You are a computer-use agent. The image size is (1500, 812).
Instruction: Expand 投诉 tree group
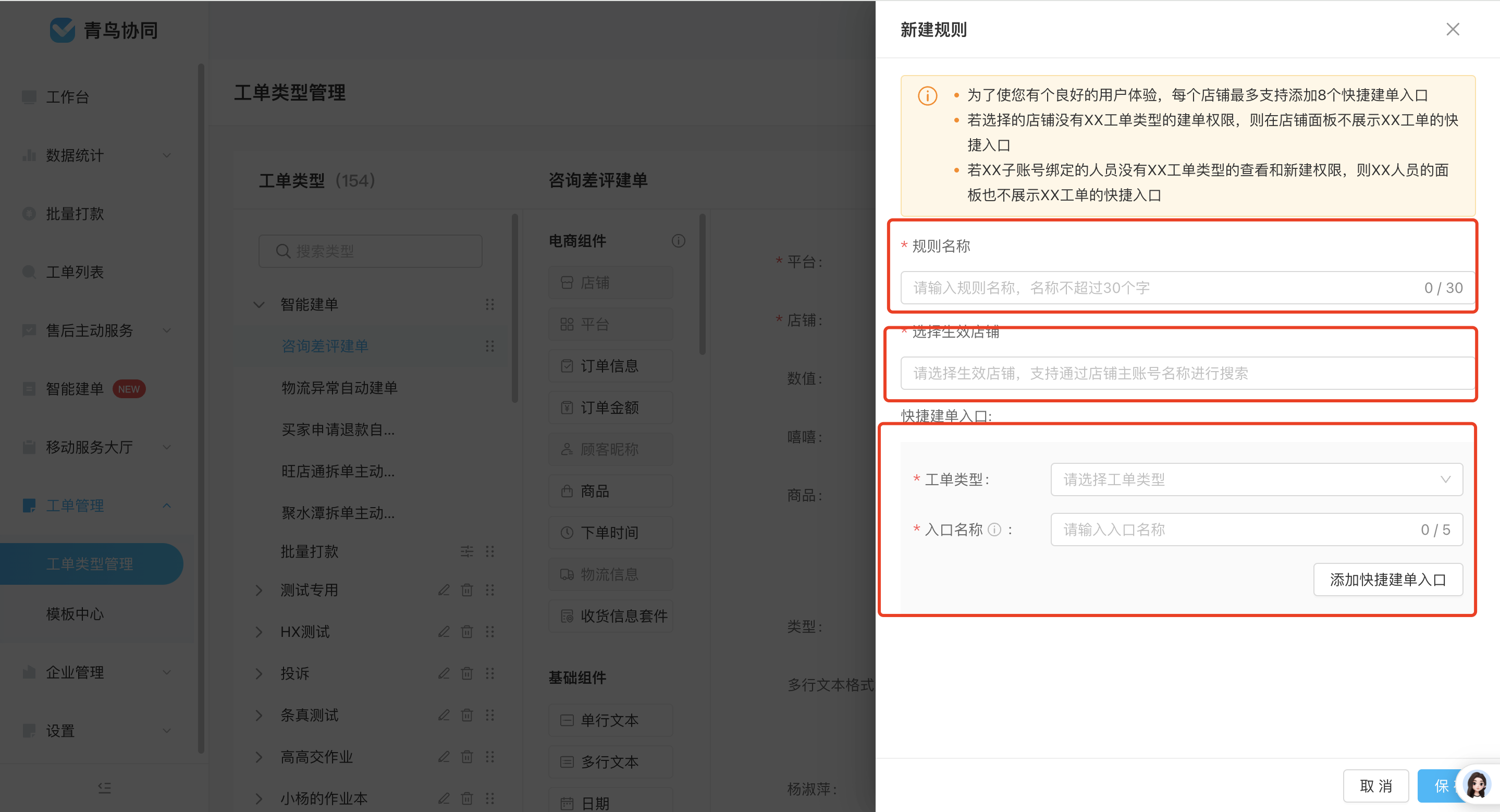click(259, 673)
